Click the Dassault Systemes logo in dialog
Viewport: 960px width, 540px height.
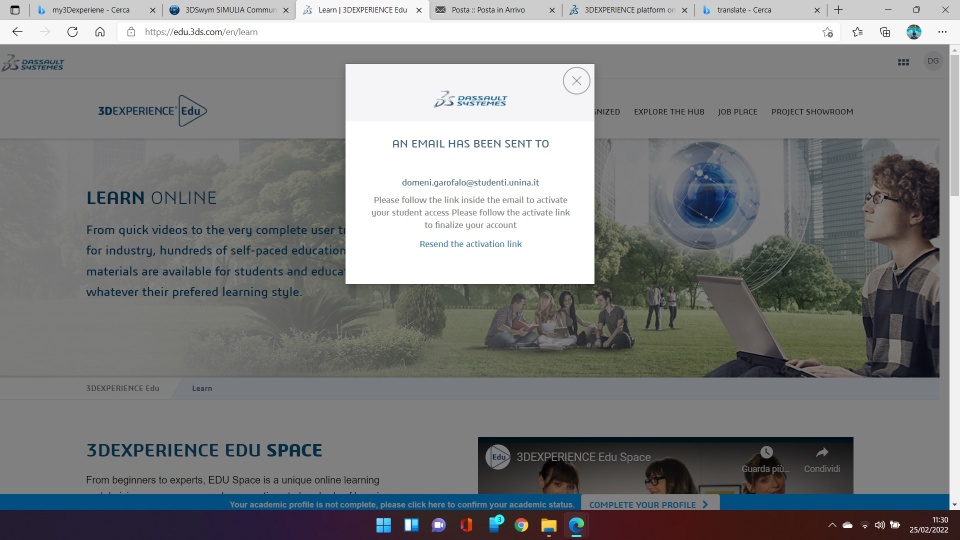click(x=470, y=99)
